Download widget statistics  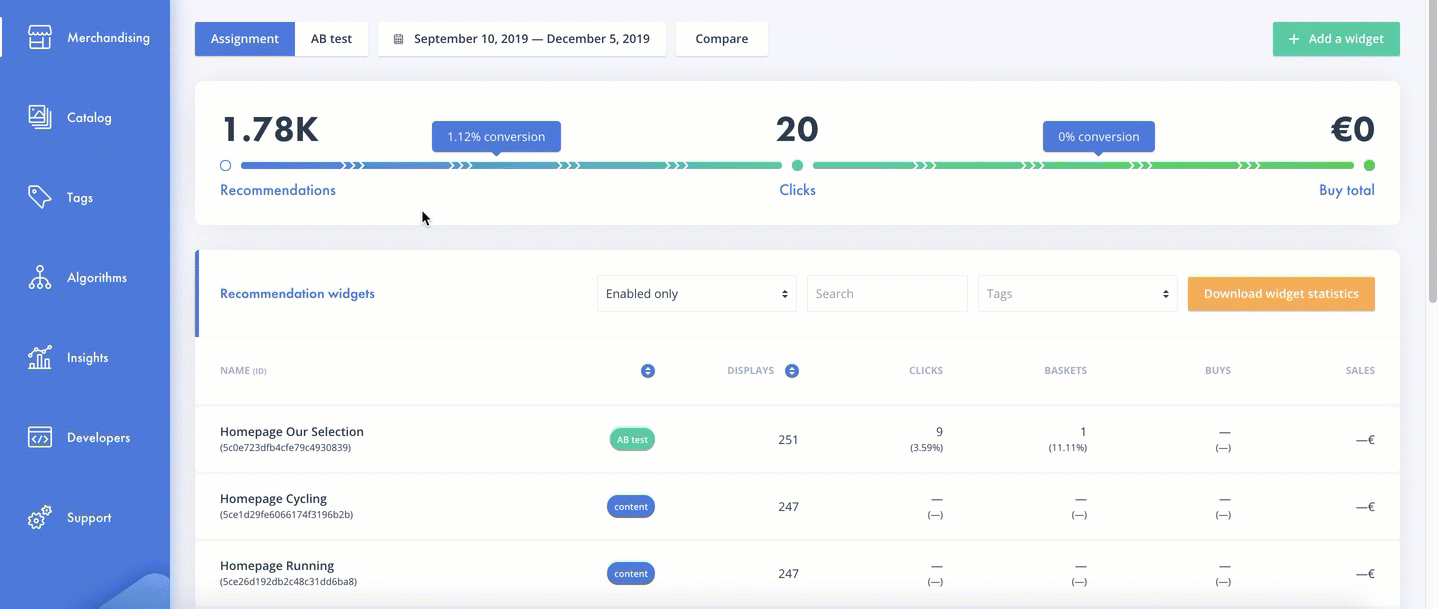(x=1281, y=294)
